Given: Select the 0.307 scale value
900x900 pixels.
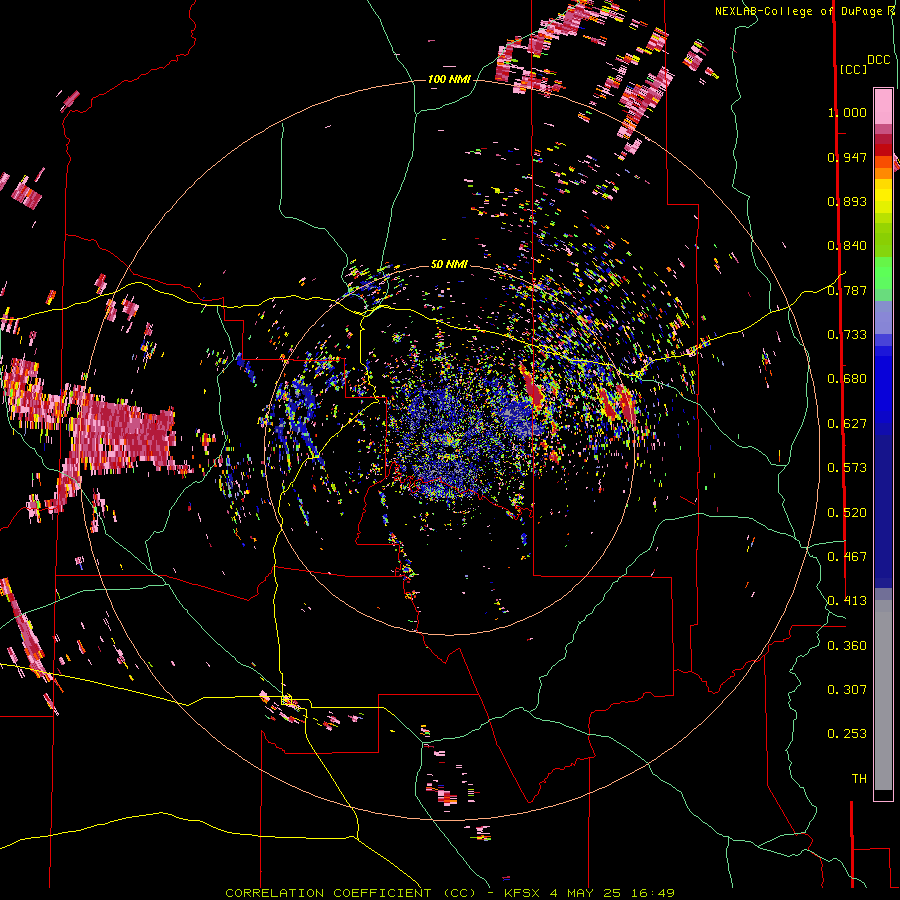Looking at the screenshot, I should point(847,689).
